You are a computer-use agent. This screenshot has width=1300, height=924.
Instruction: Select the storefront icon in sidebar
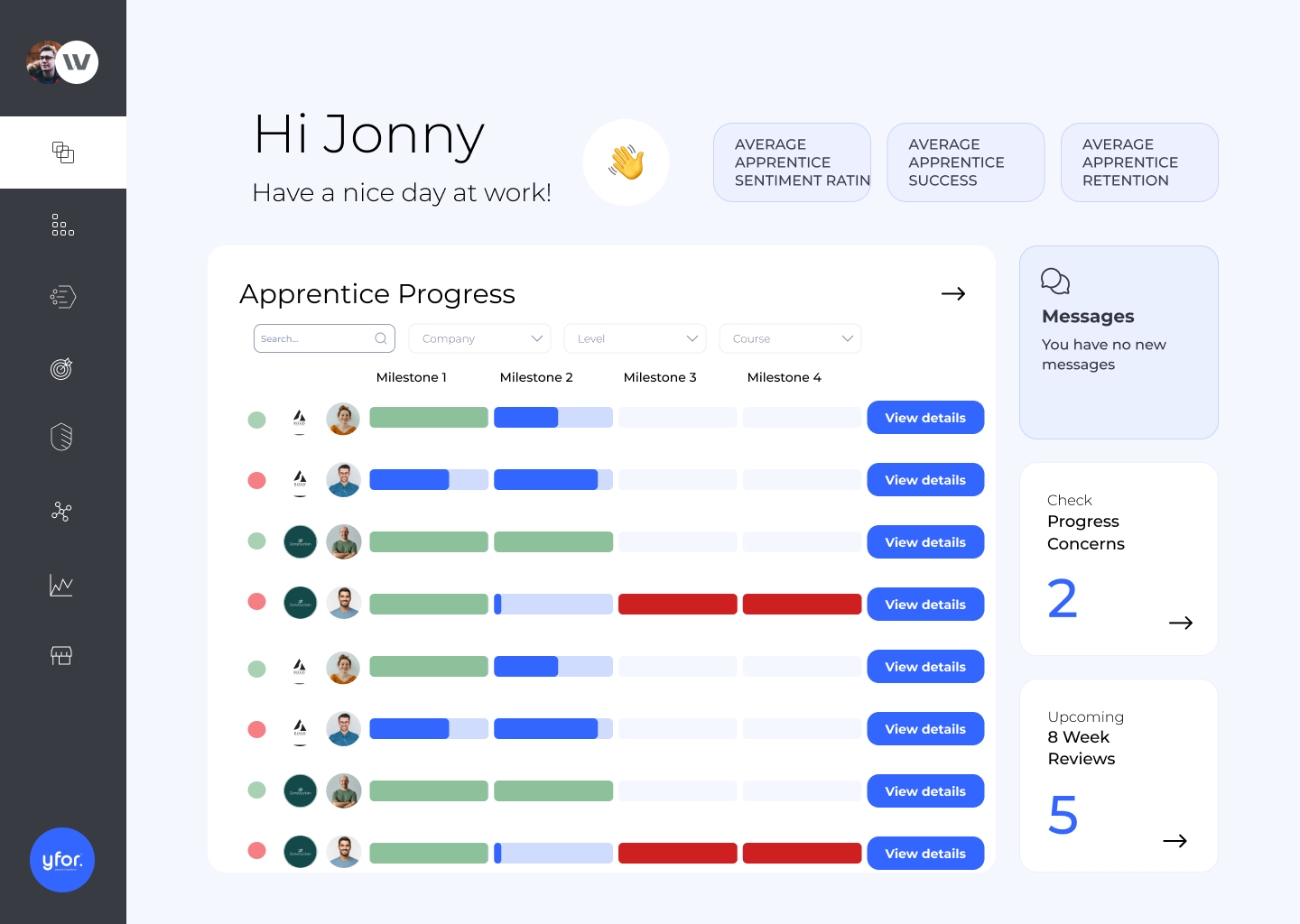[x=61, y=655]
